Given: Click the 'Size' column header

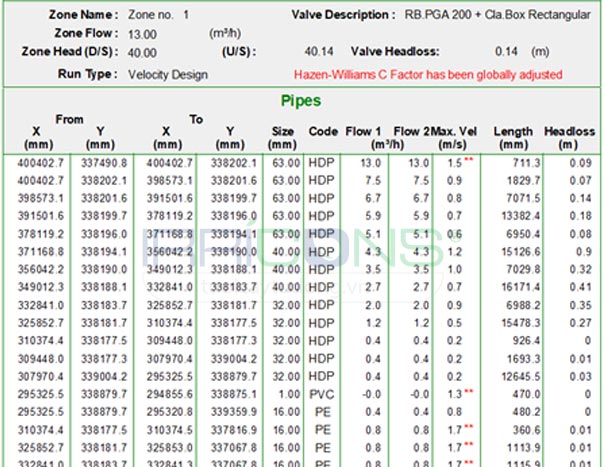Looking at the screenshot, I should pos(283,131).
